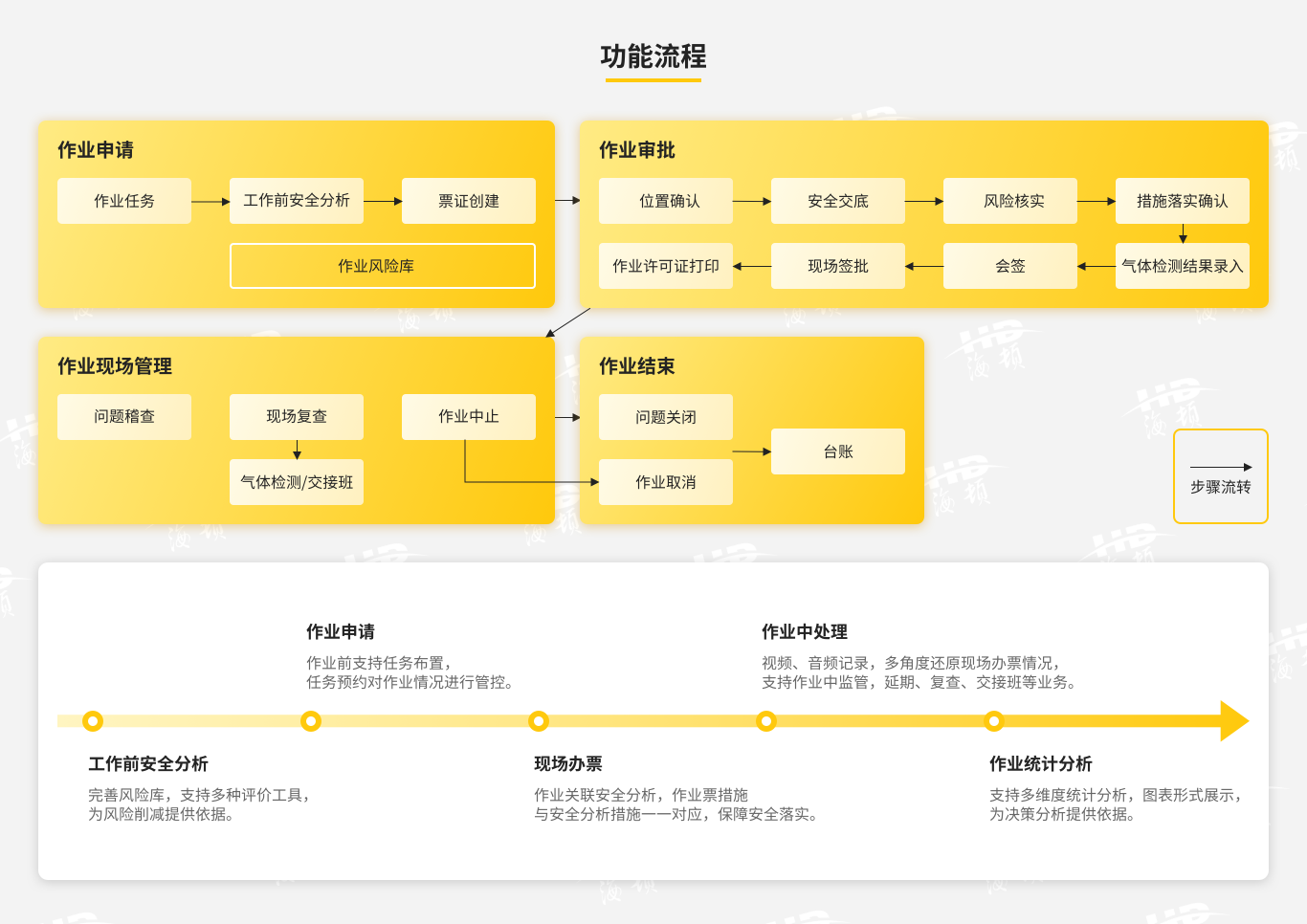Click the 作业许可证打印 box
This screenshot has height=924, width=1307.
[x=666, y=266]
